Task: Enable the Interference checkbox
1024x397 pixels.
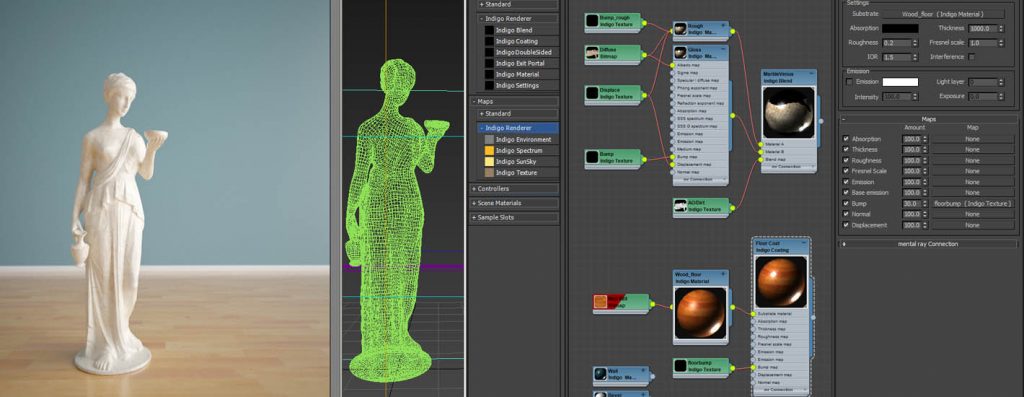Action: click(x=972, y=57)
